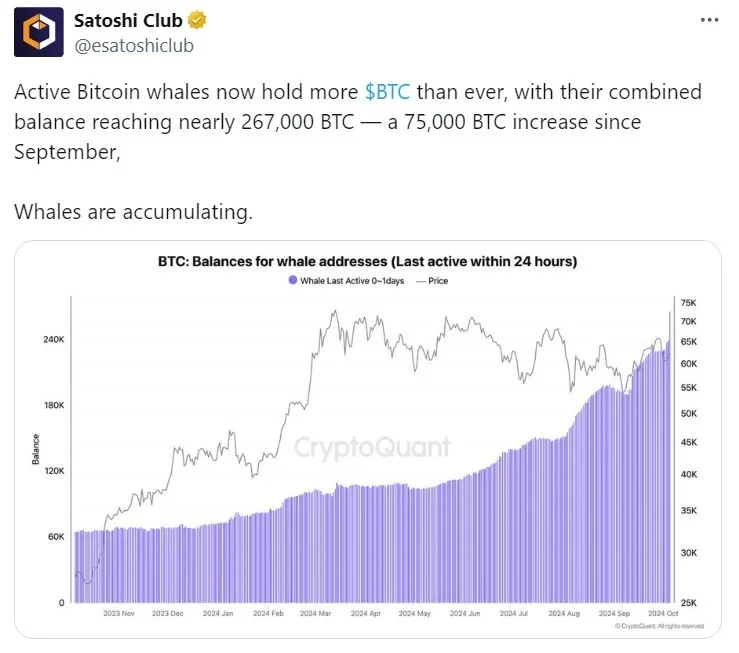Click the chart title about whale balances
Screen dimensions: 739x653
click(367, 262)
